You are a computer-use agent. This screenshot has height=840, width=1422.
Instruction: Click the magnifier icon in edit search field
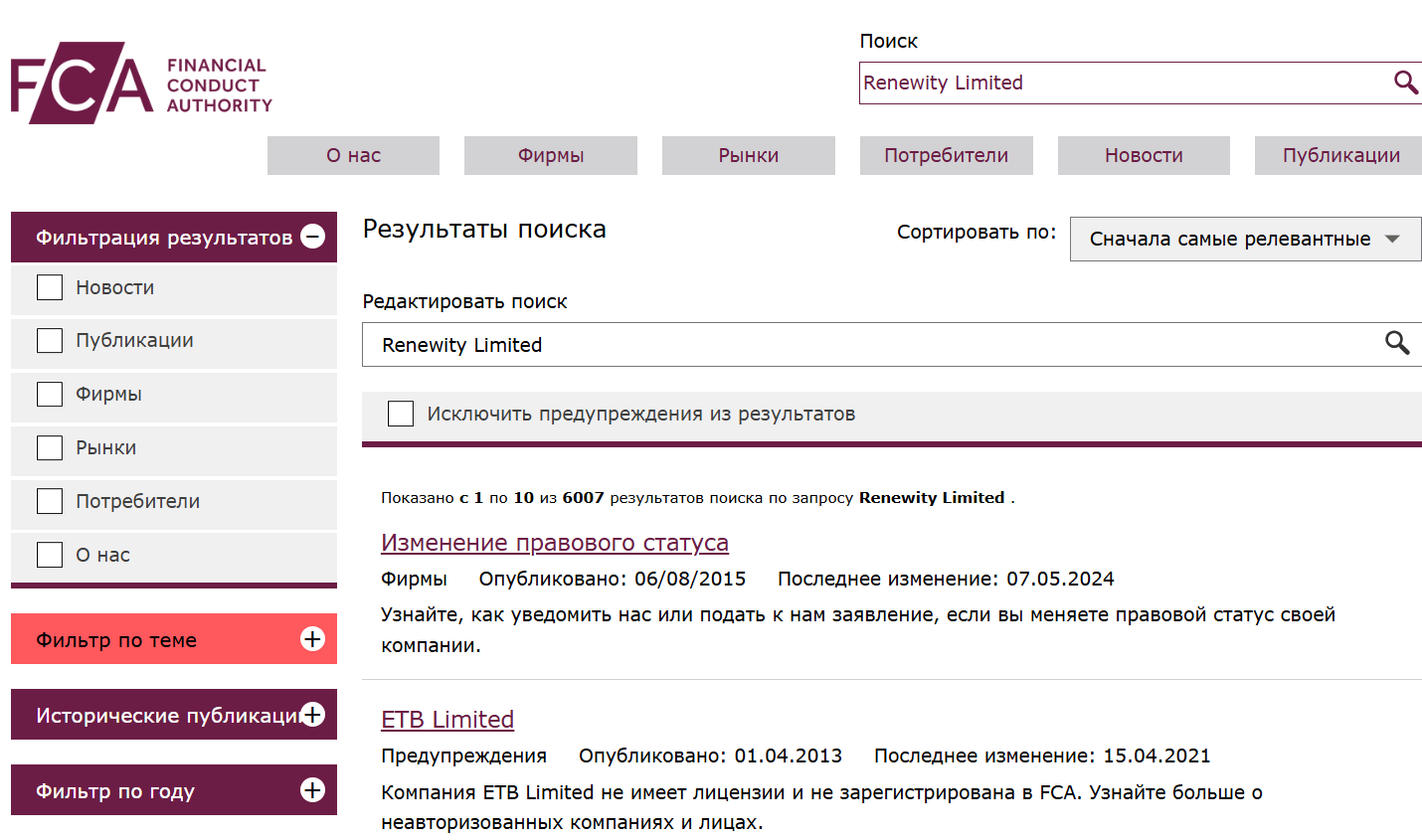[x=1397, y=344]
